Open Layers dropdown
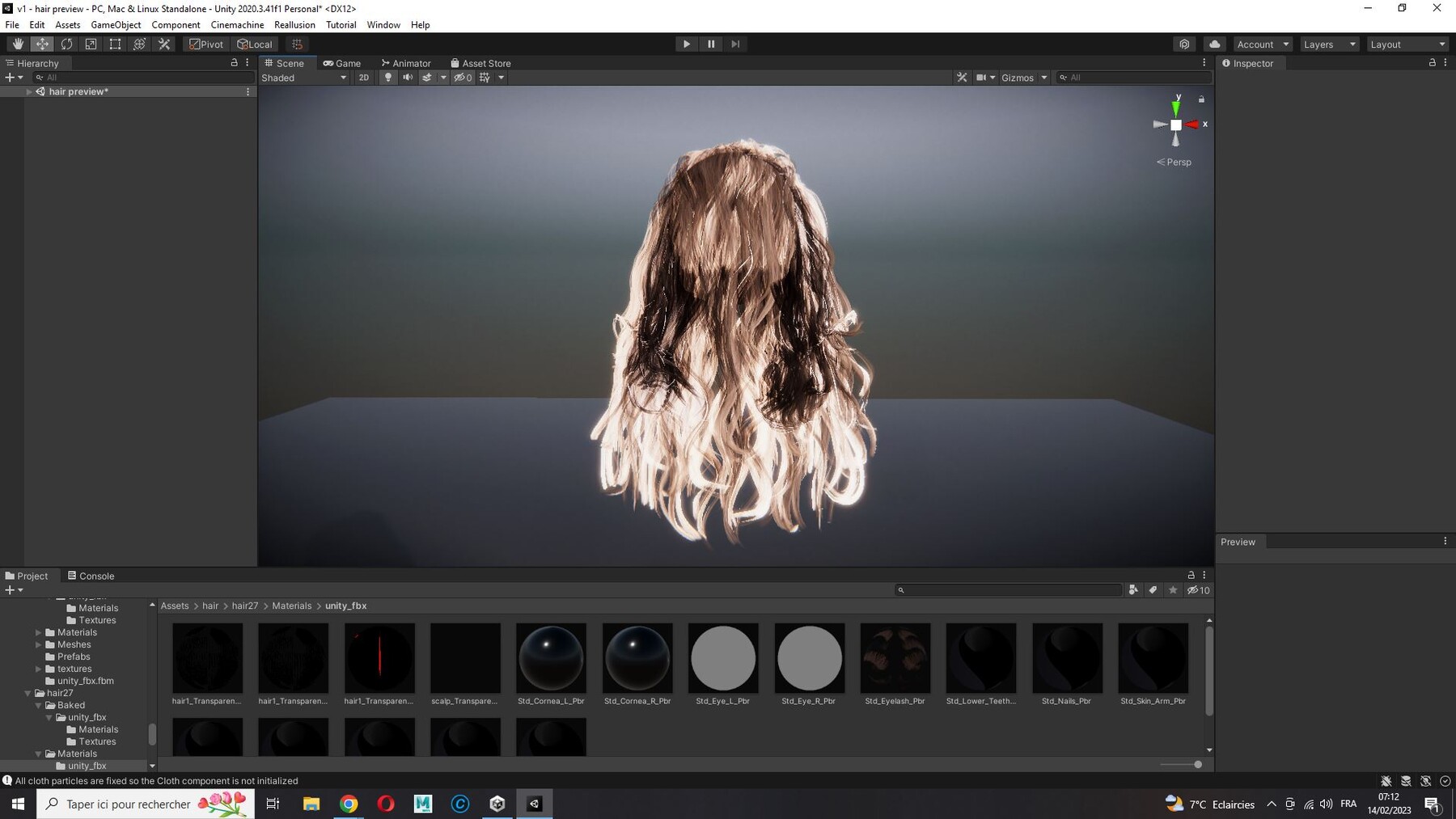Screen dimensions: 1456x819 click(1329, 44)
